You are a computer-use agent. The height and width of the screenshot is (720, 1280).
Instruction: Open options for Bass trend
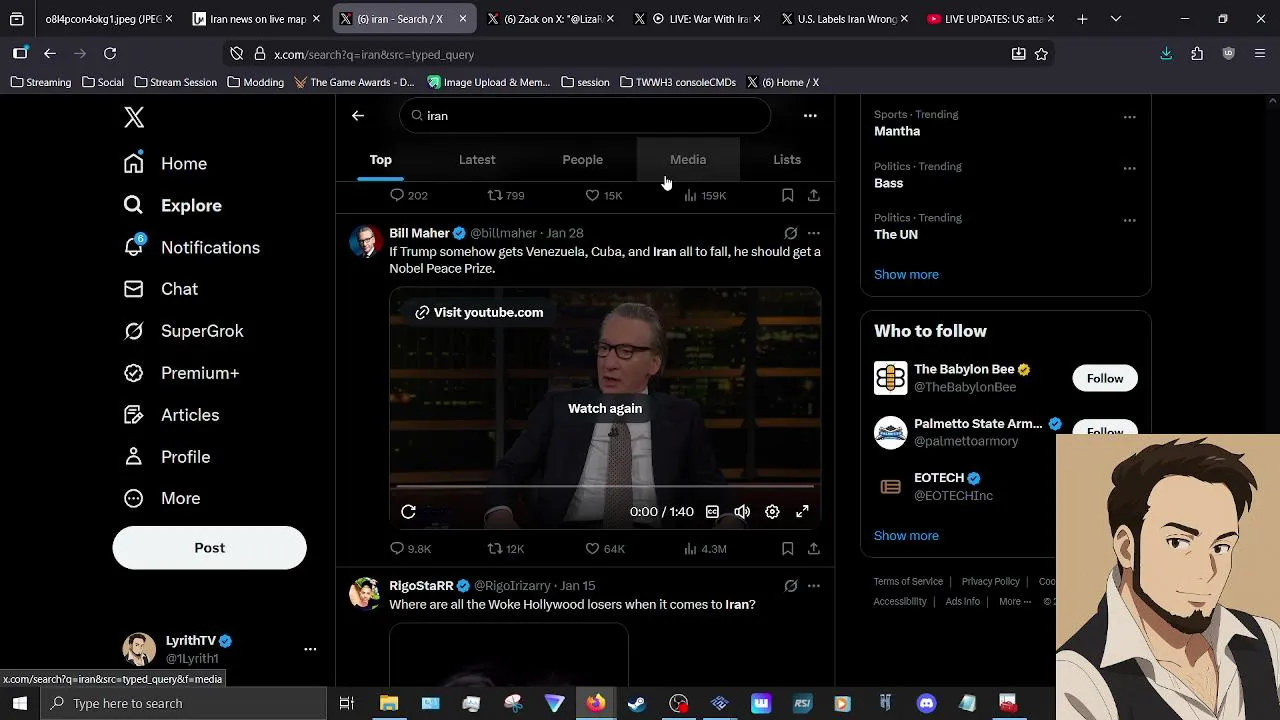pos(1130,169)
